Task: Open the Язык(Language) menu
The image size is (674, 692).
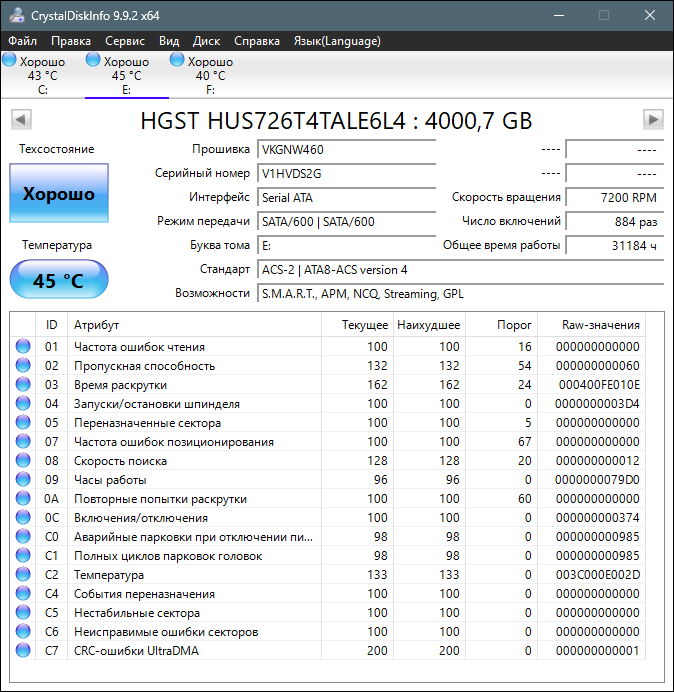Action: click(337, 41)
